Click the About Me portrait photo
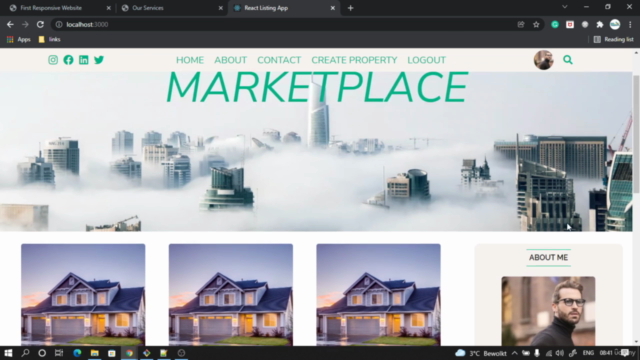Image resolution: width=640 pixels, height=360 pixels. (548, 311)
